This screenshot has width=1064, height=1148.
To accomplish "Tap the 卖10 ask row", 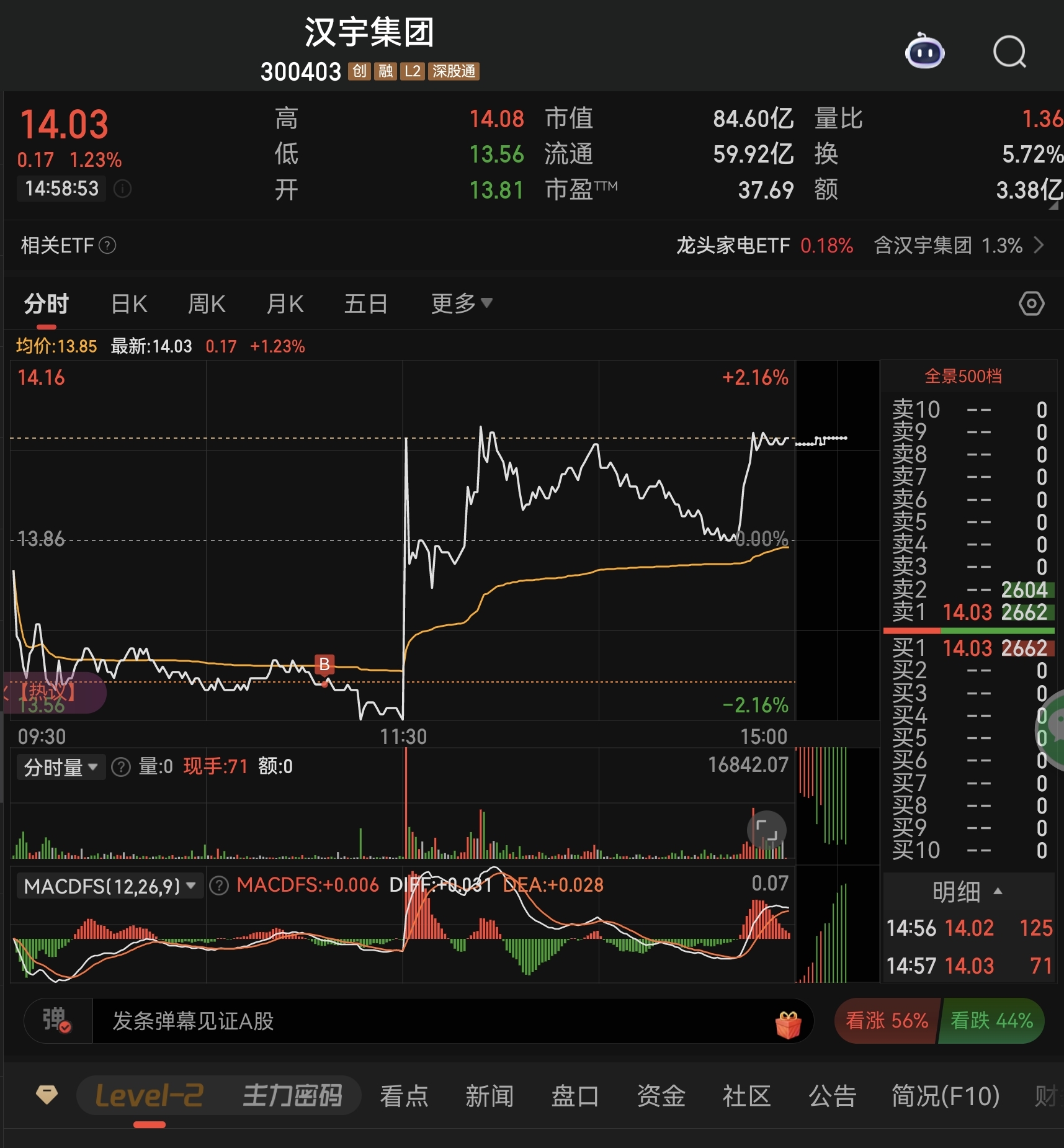I will point(969,410).
